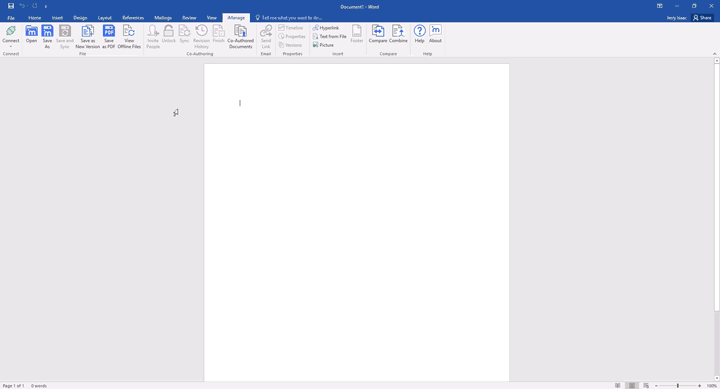
Task: Switch to the Insert tab
Action: [x=57, y=18]
